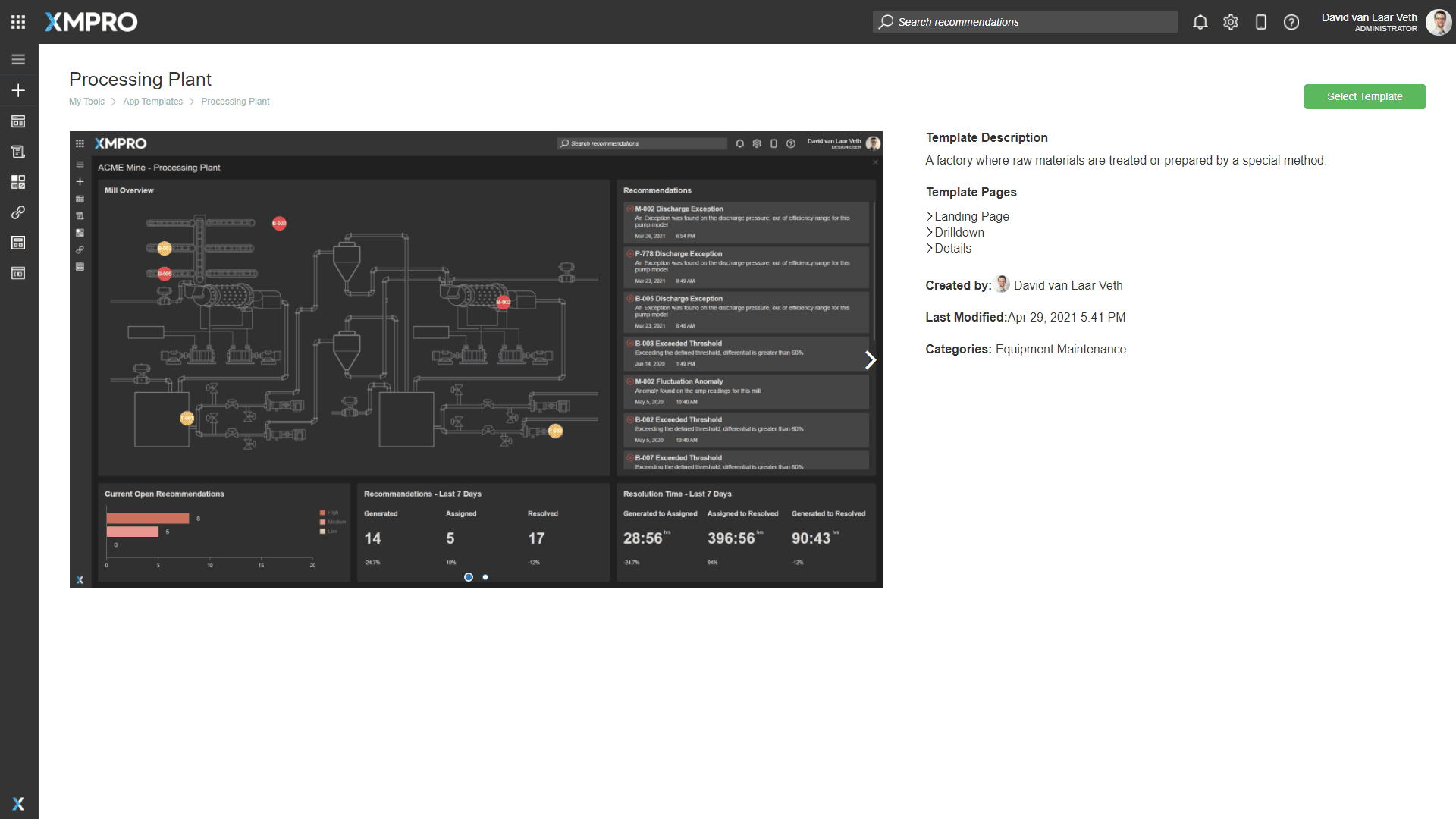
Task: Select the first carousel page dot
Action: click(x=469, y=577)
